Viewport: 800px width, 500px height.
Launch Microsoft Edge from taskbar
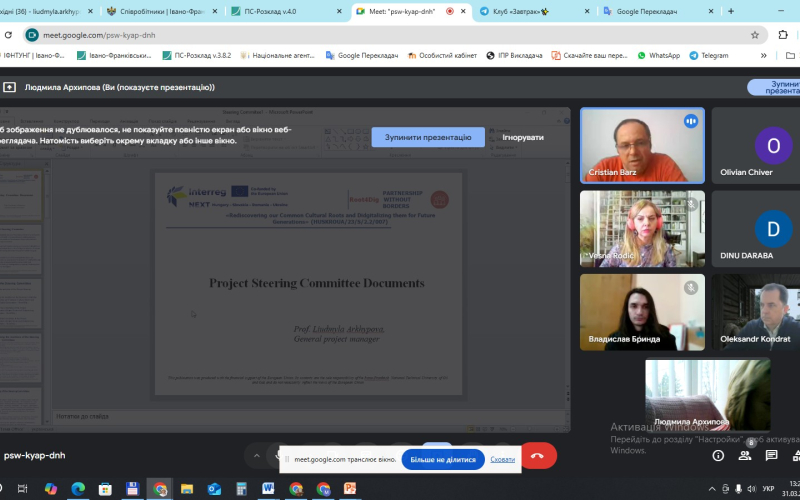pos(78,489)
